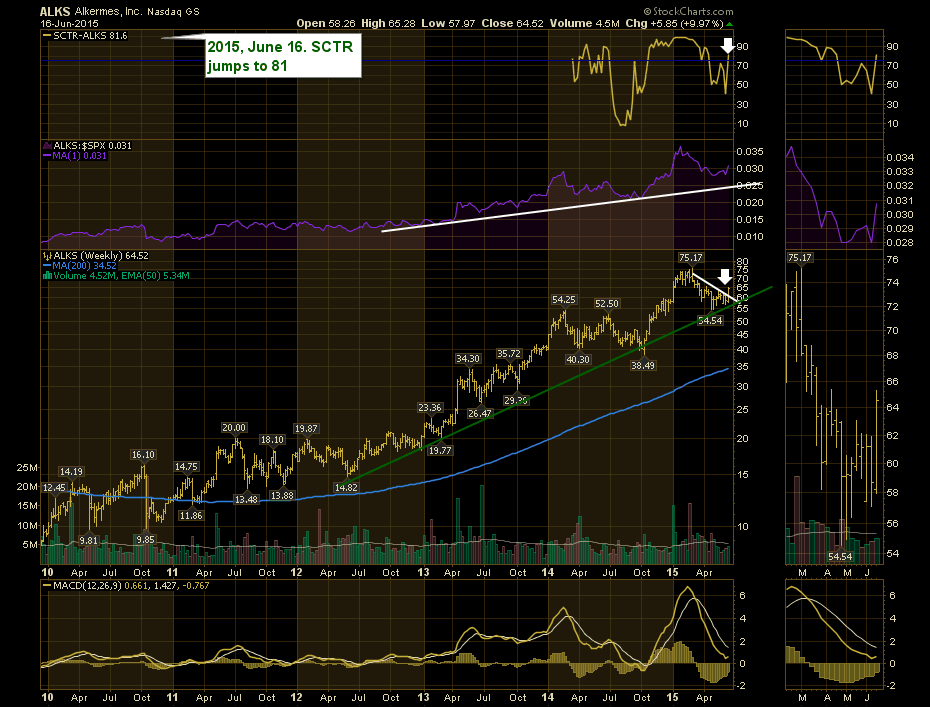
Task: Click the 38.49 price low label
Action: pyautogui.click(x=643, y=365)
